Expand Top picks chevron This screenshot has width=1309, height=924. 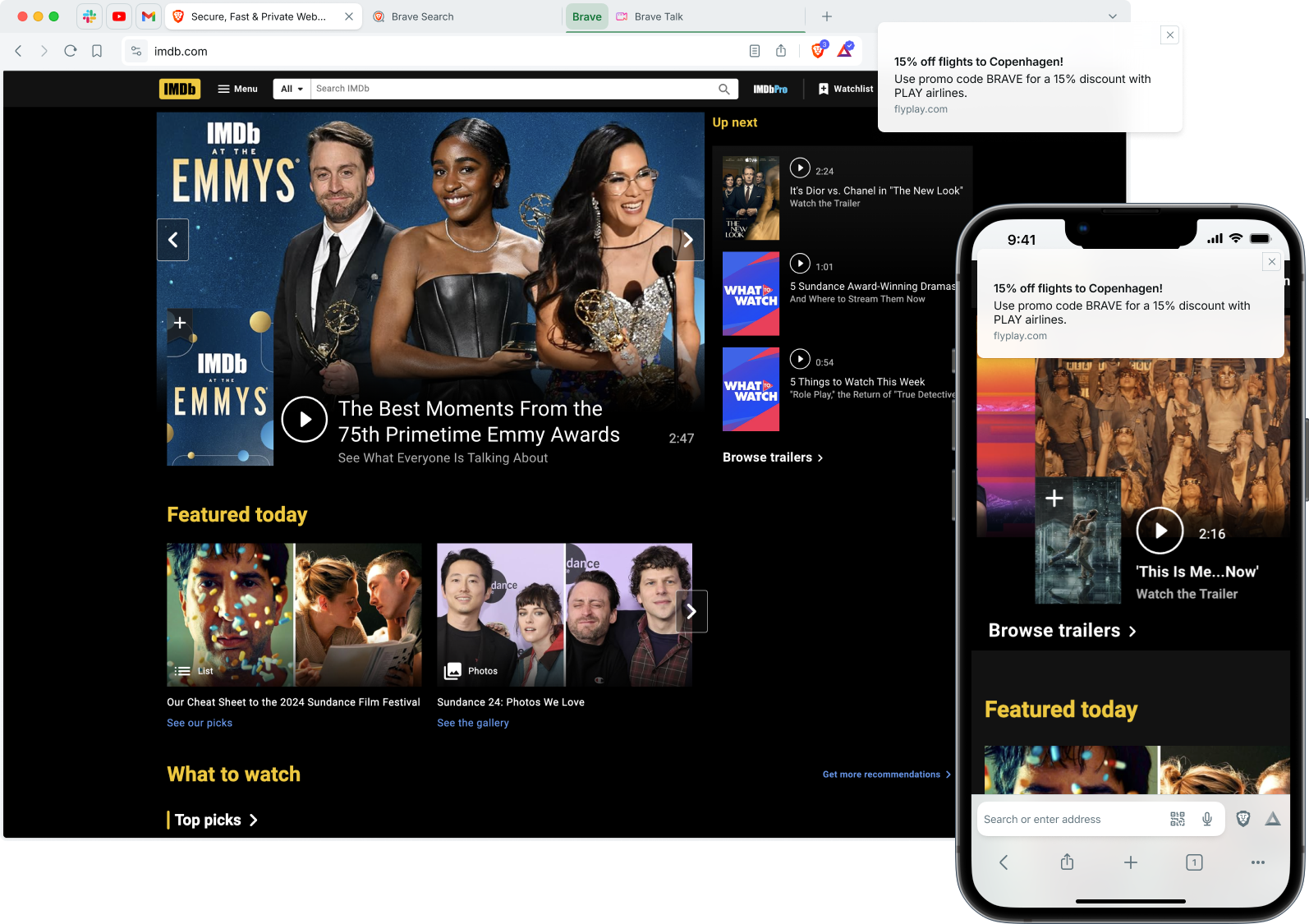[253, 820]
